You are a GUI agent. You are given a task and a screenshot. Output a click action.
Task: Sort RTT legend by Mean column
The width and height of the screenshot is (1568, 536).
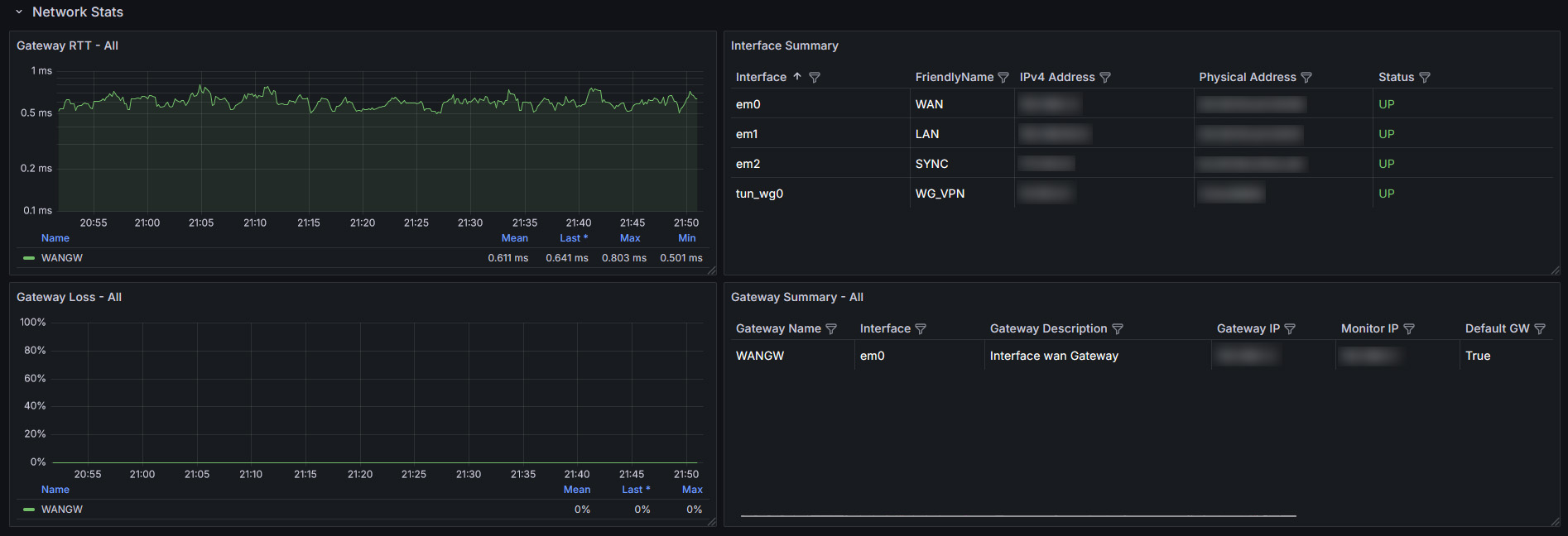click(514, 238)
